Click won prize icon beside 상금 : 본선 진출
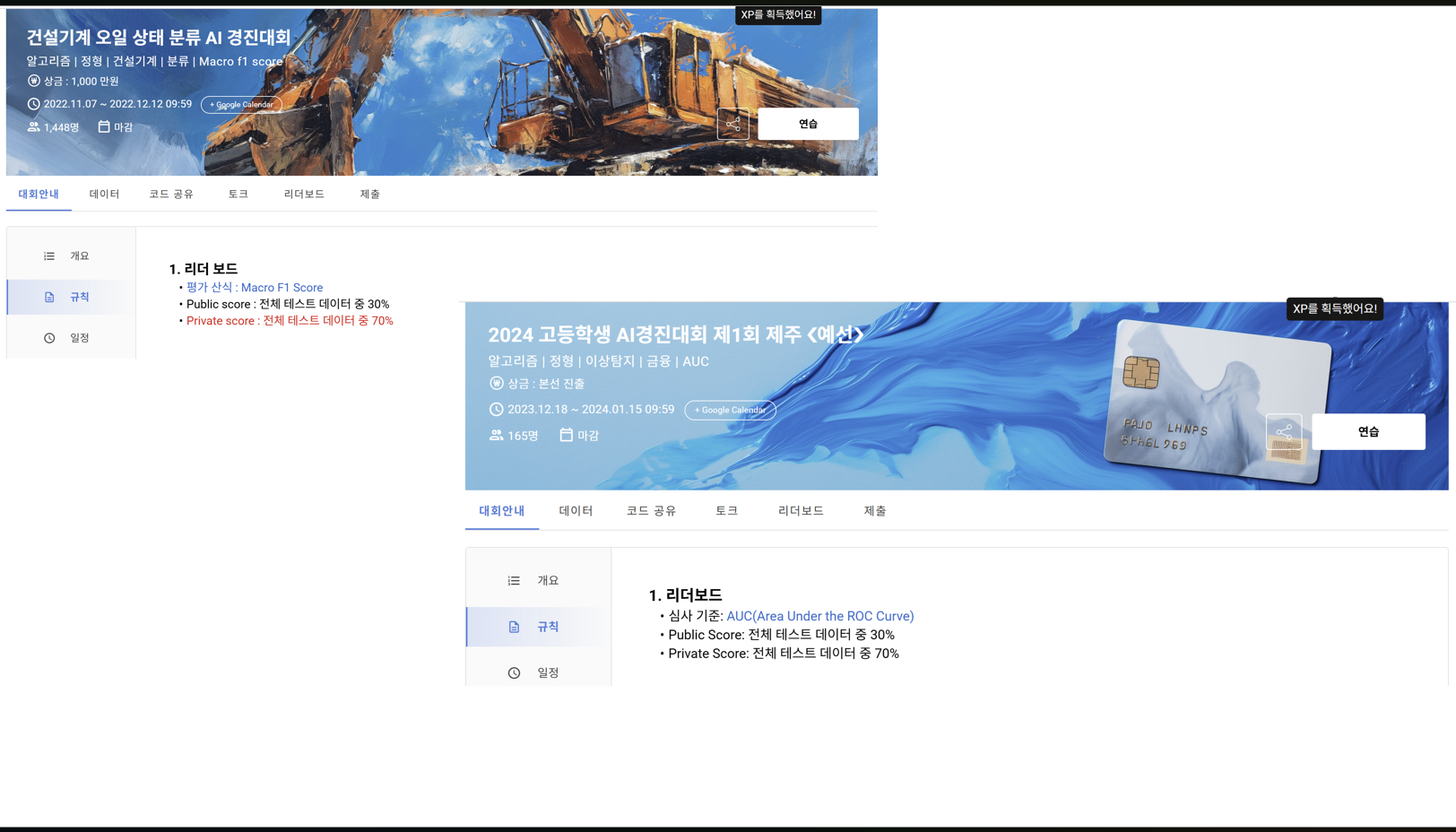The width and height of the screenshot is (1456, 832). point(496,383)
